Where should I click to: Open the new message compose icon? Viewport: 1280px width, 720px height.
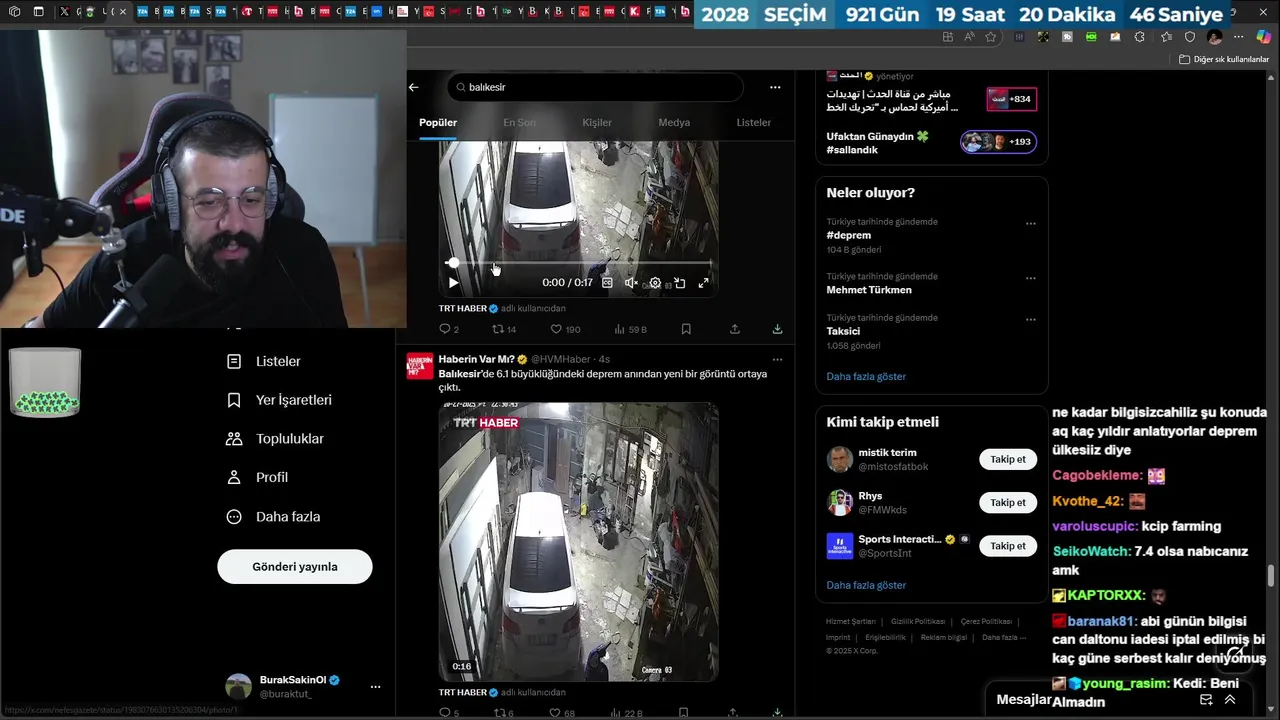[x=1206, y=700]
